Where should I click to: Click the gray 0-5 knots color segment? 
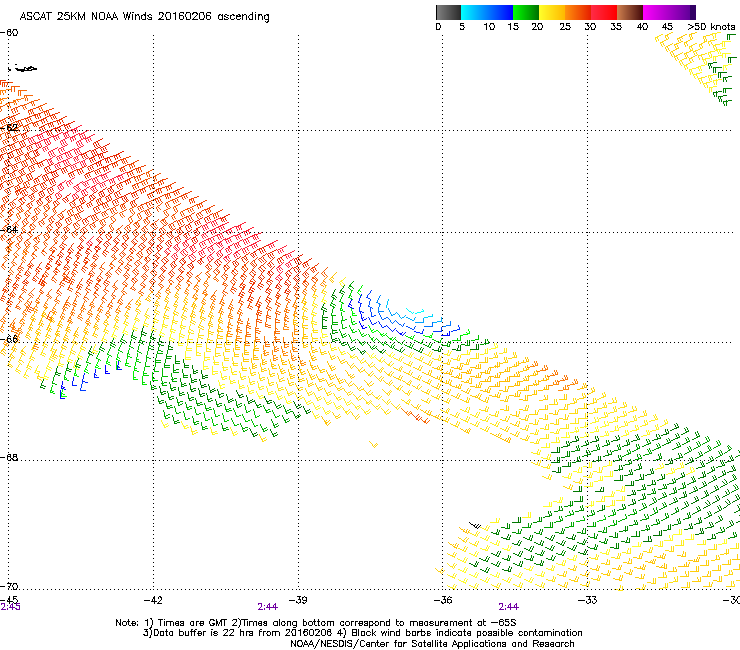pos(448,12)
